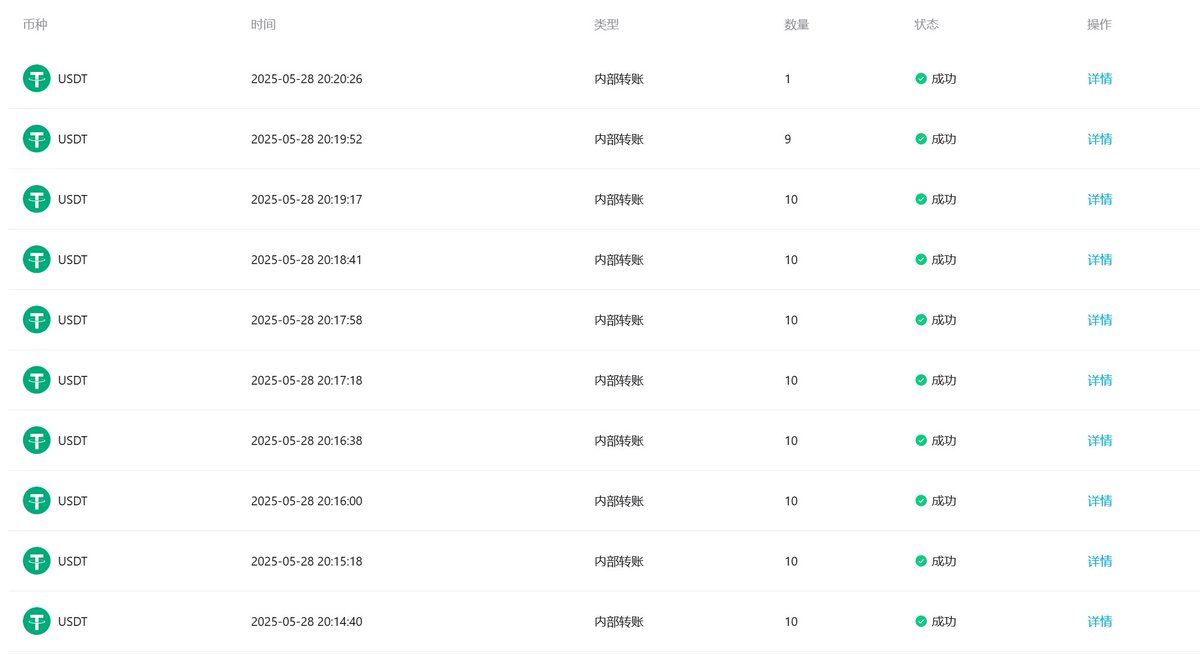Viewport: 1200px width, 654px height.
Task: Click the 成功 status text in the 20:15:18 row
Action: pos(944,561)
